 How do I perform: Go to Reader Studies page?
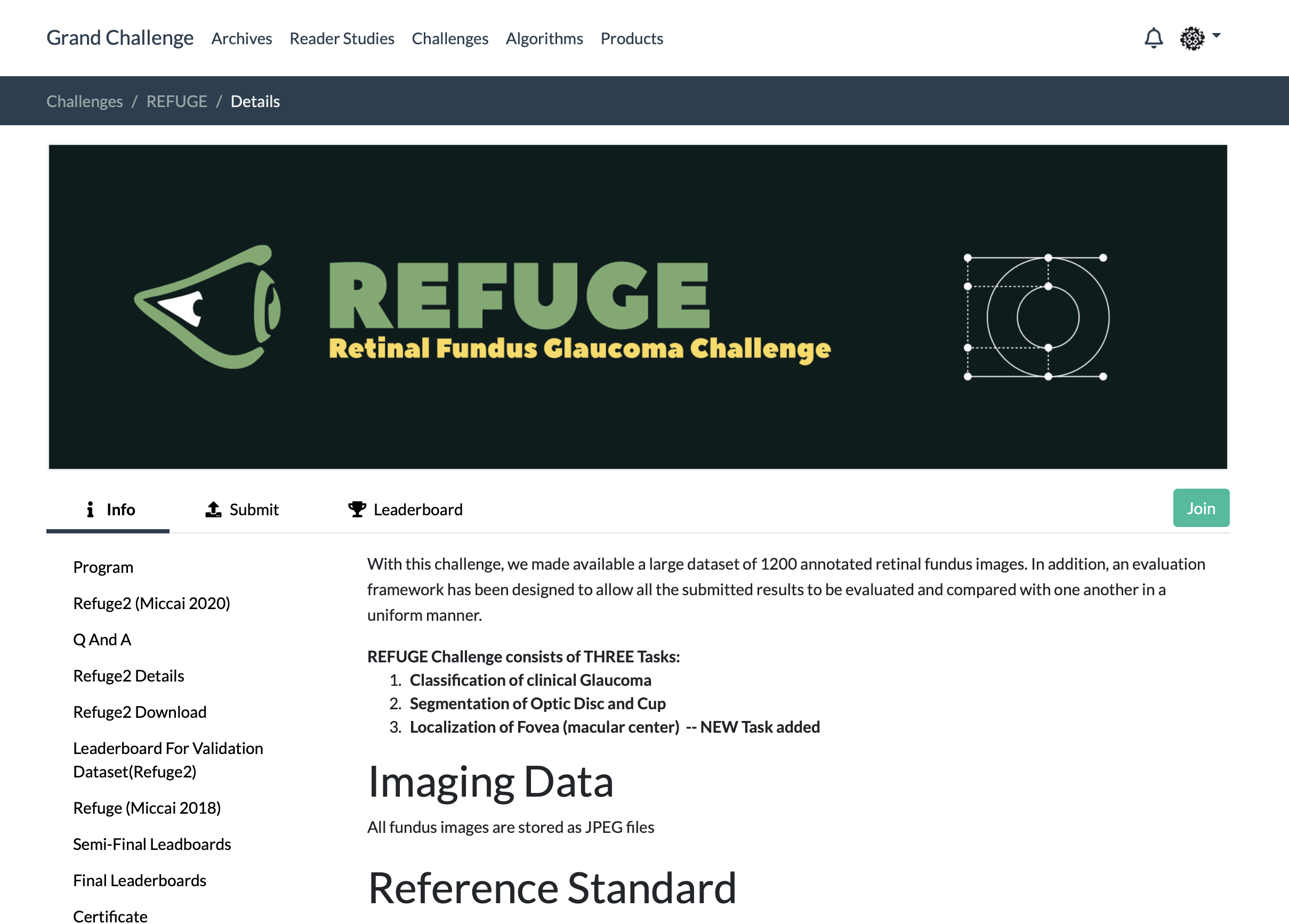(x=342, y=39)
